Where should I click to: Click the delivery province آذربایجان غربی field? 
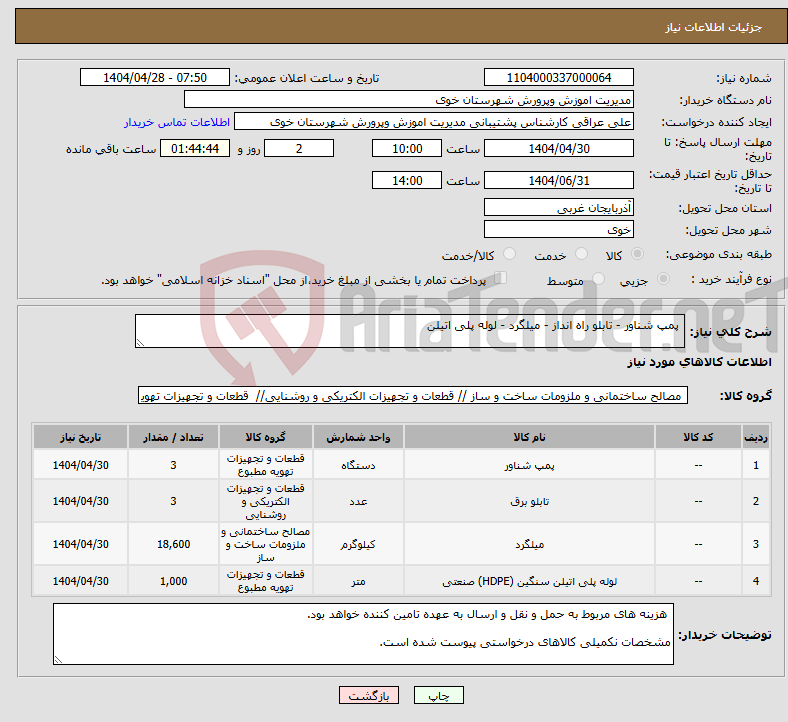[558, 207]
